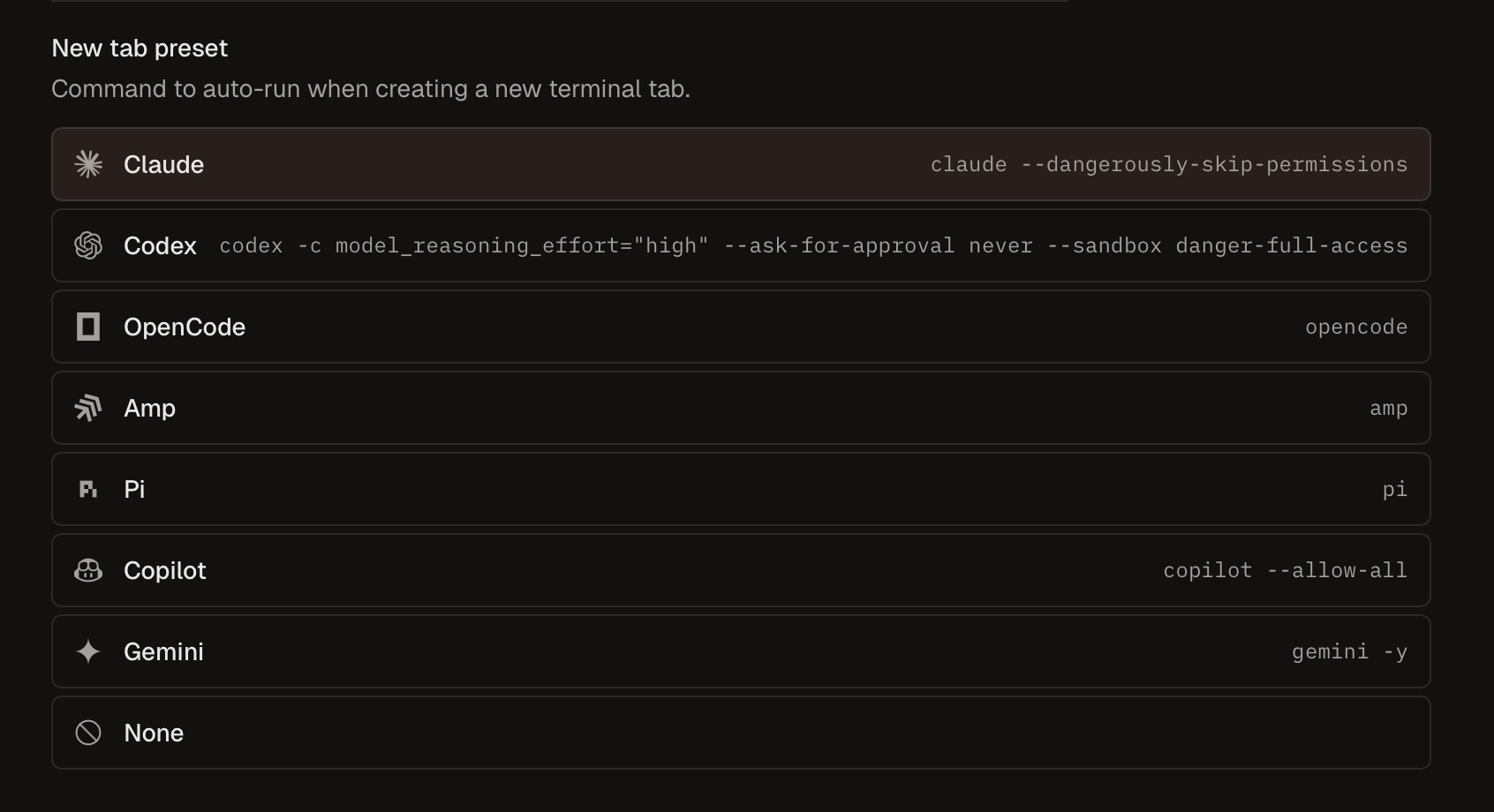This screenshot has height=812, width=1494.
Task: Click the gemini -y command text
Action: [x=1349, y=651]
